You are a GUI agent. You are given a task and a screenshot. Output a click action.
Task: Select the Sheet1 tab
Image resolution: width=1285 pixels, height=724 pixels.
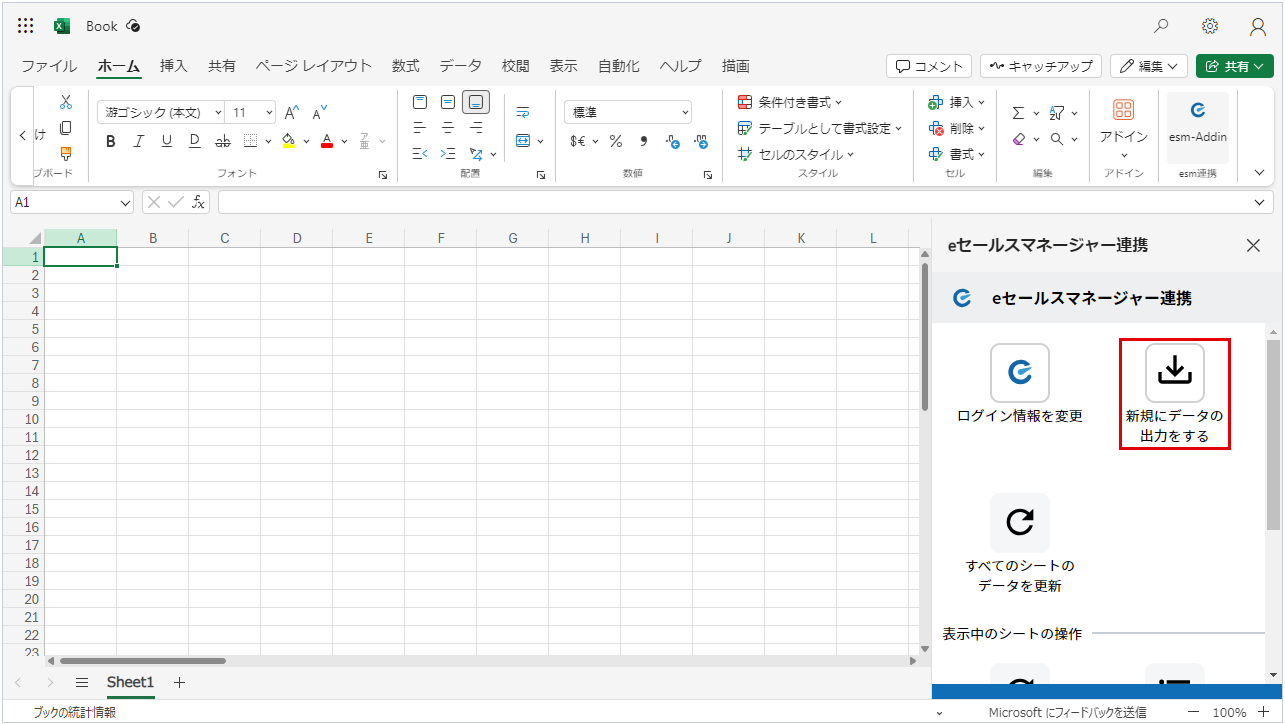(x=131, y=682)
